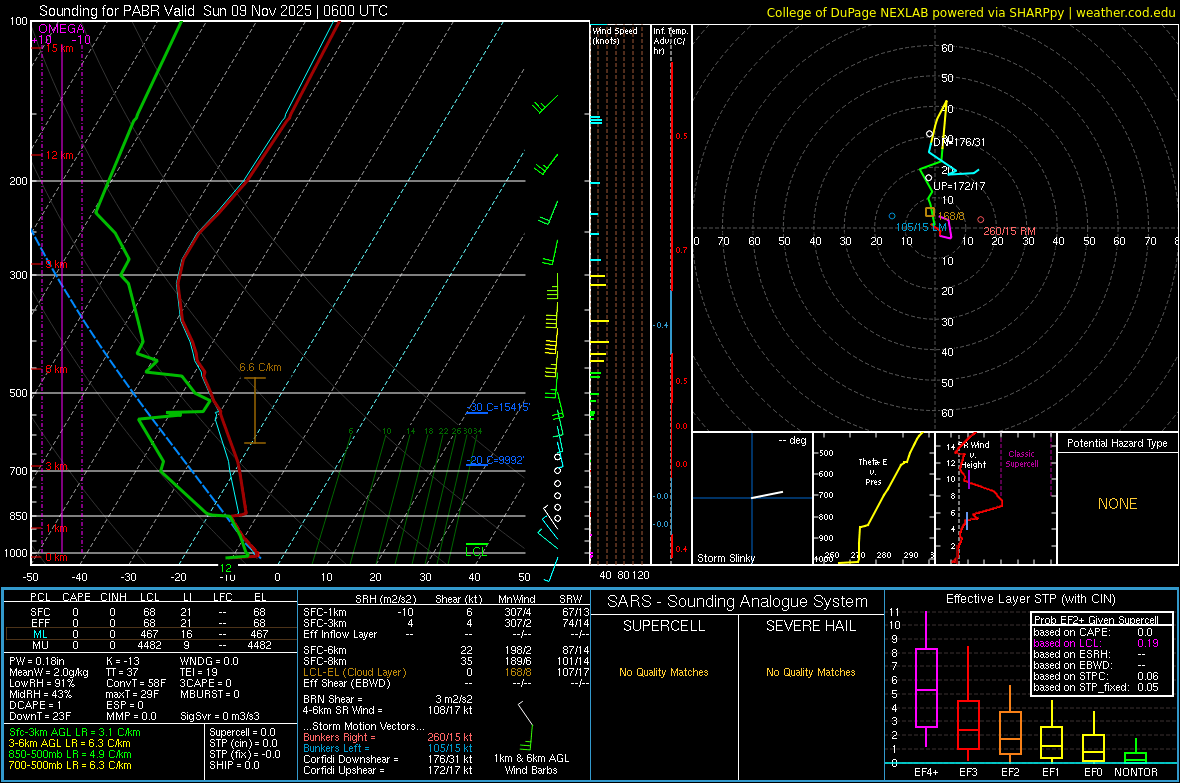Click the SHIP = 0.0 parameter
The image size is (1180, 783).
pos(234,765)
